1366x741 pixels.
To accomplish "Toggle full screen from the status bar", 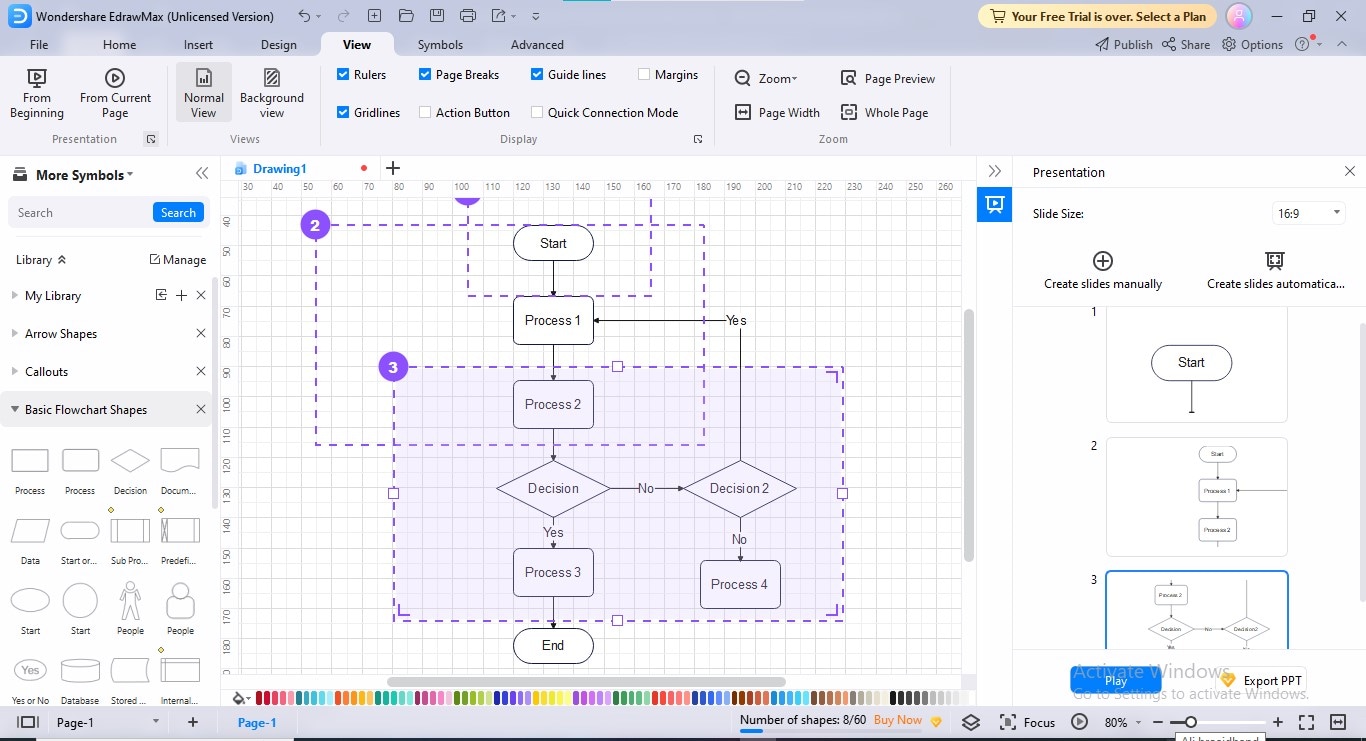I will coord(1306,722).
